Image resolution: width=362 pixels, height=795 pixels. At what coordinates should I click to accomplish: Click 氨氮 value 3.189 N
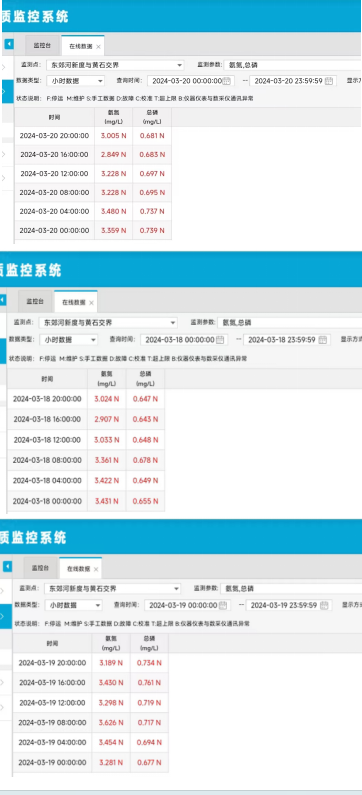coord(111,663)
